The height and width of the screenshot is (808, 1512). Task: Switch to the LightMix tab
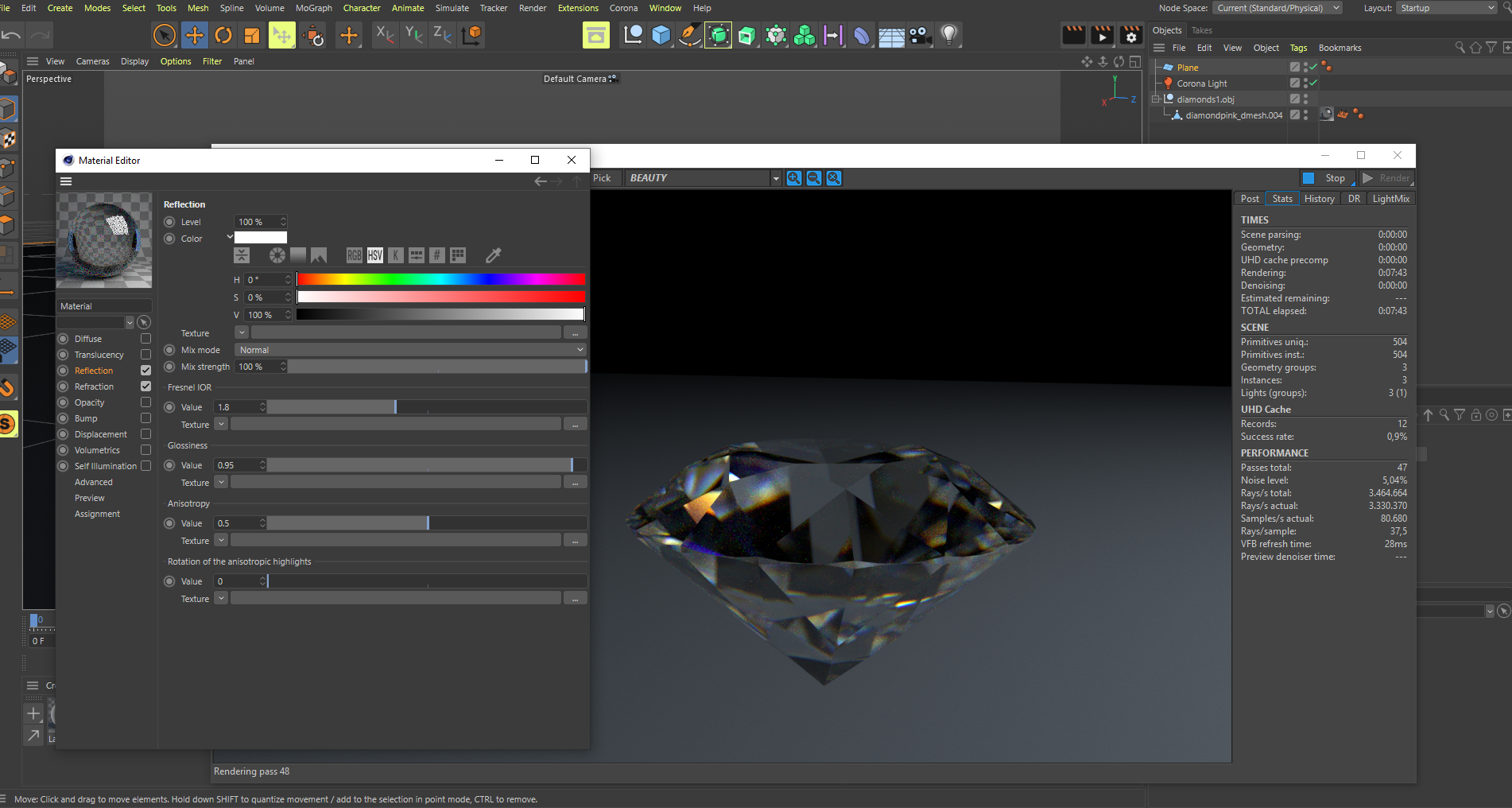[x=1390, y=199]
